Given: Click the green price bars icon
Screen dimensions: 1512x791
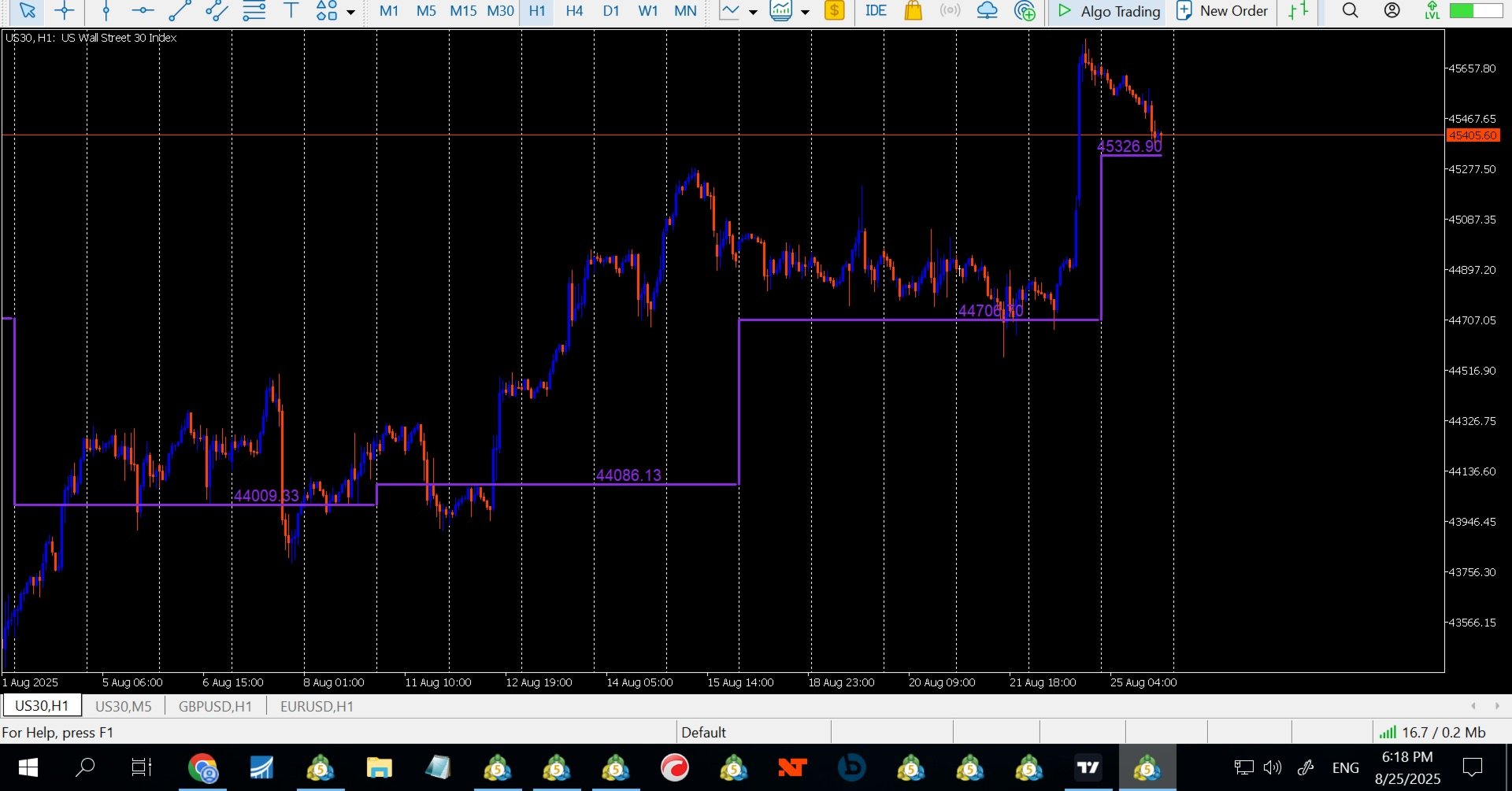Looking at the screenshot, I should pos(1298,11).
